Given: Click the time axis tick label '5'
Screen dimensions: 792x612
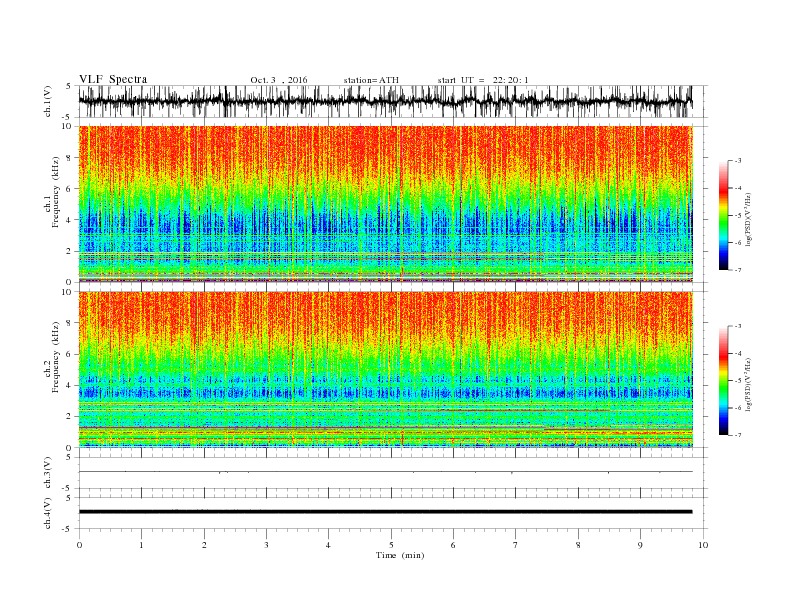Looking at the screenshot, I should tap(391, 545).
